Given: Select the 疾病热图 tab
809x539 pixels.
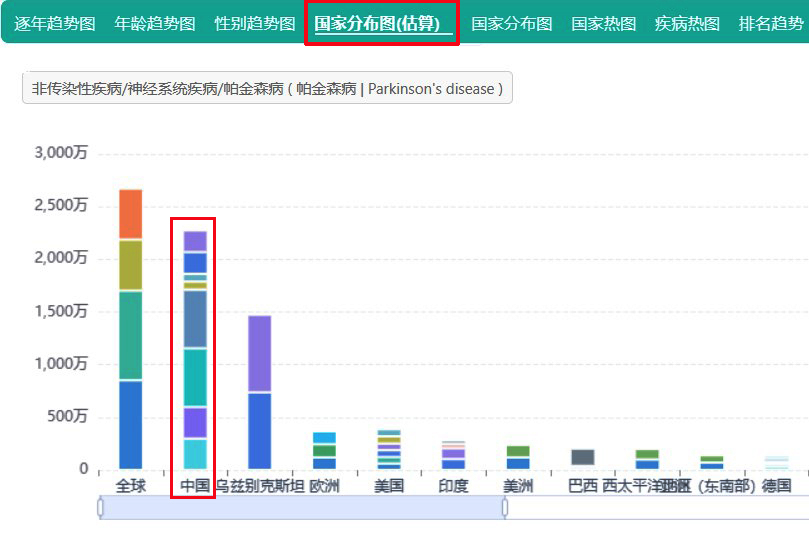Looking at the screenshot, I should (687, 24).
